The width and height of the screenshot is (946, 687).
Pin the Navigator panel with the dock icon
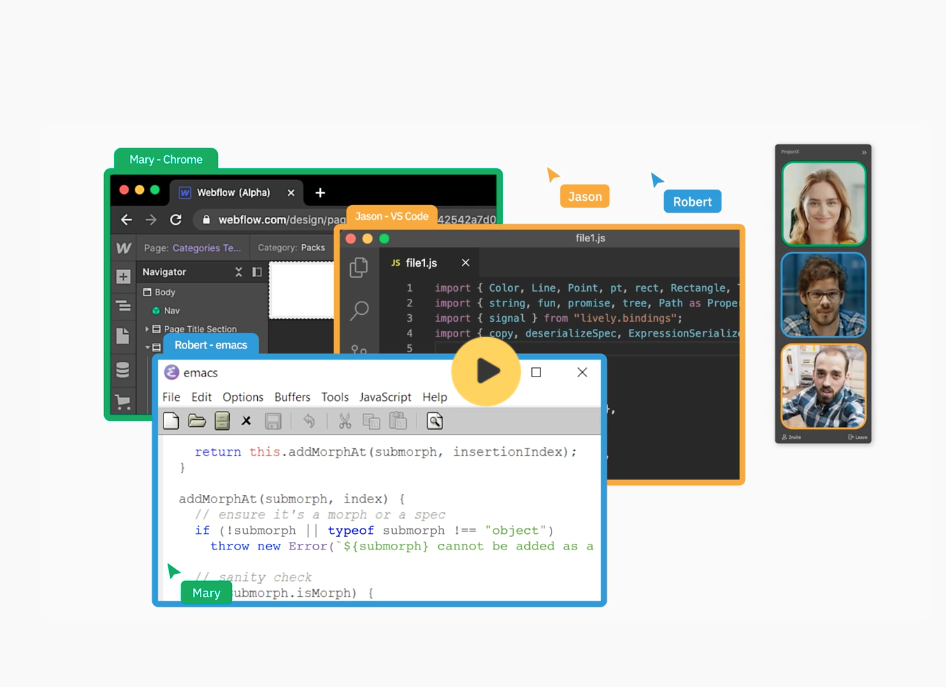[x=257, y=272]
